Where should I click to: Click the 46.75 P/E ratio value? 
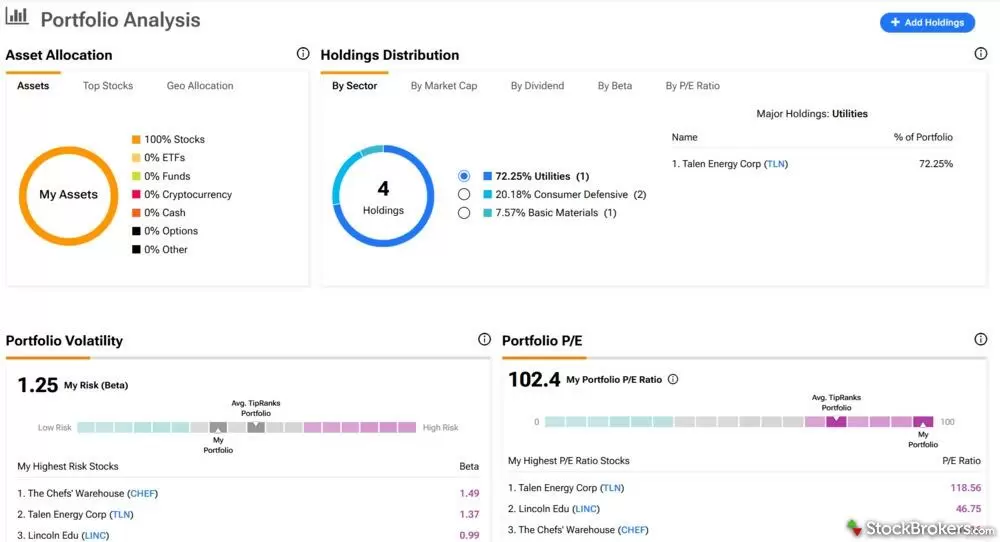tap(968, 509)
